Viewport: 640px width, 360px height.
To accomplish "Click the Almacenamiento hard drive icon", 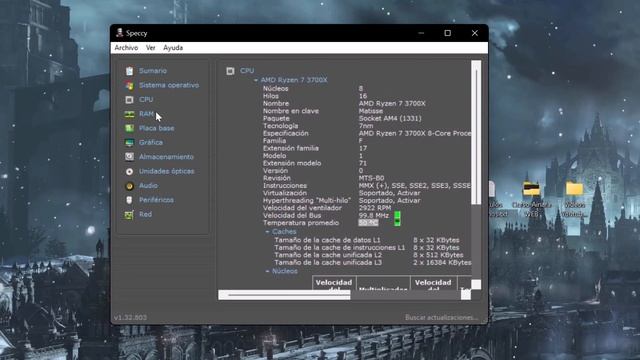I will tap(129, 157).
